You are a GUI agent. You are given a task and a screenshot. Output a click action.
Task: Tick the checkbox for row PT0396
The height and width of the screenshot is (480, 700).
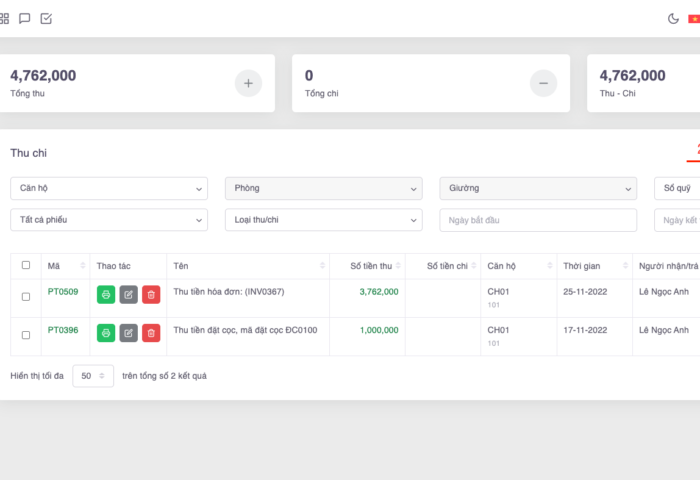(26, 334)
